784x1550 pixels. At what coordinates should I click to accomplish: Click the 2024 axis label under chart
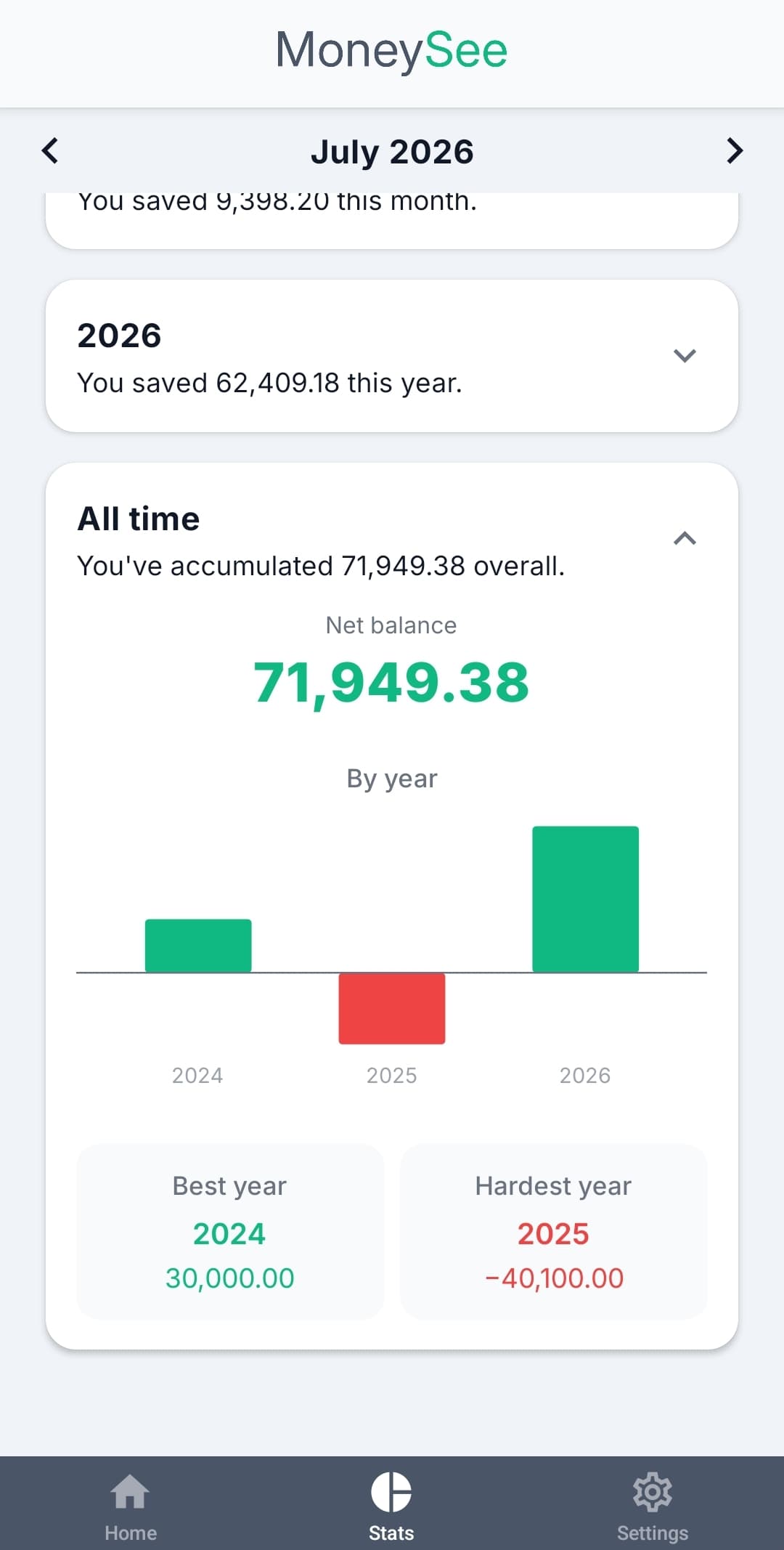click(197, 1075)
